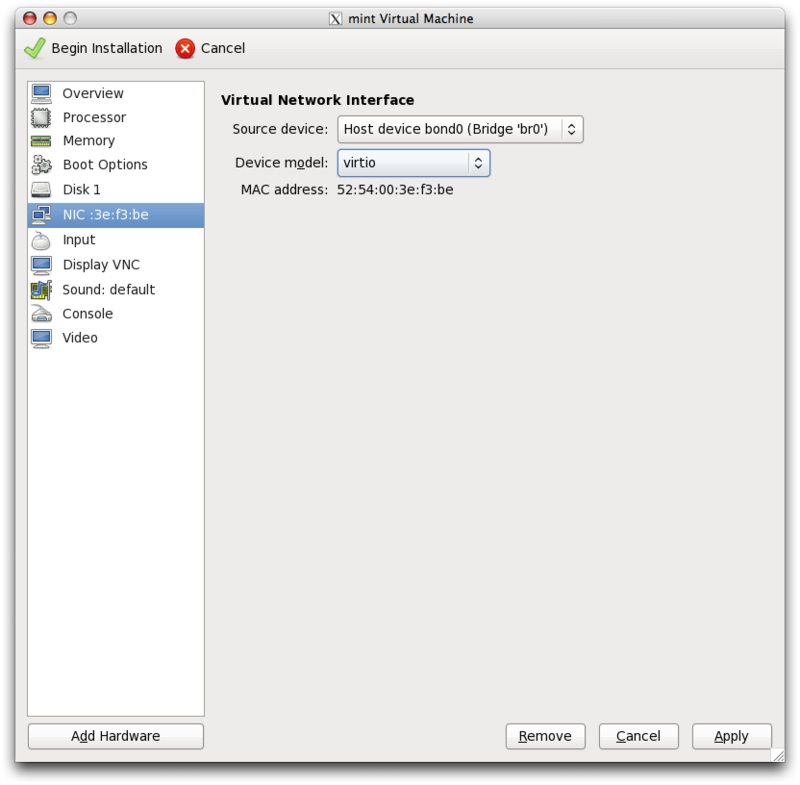800x785 pixels.
Task: Click the bottom Cancel button
Action: 638,736
